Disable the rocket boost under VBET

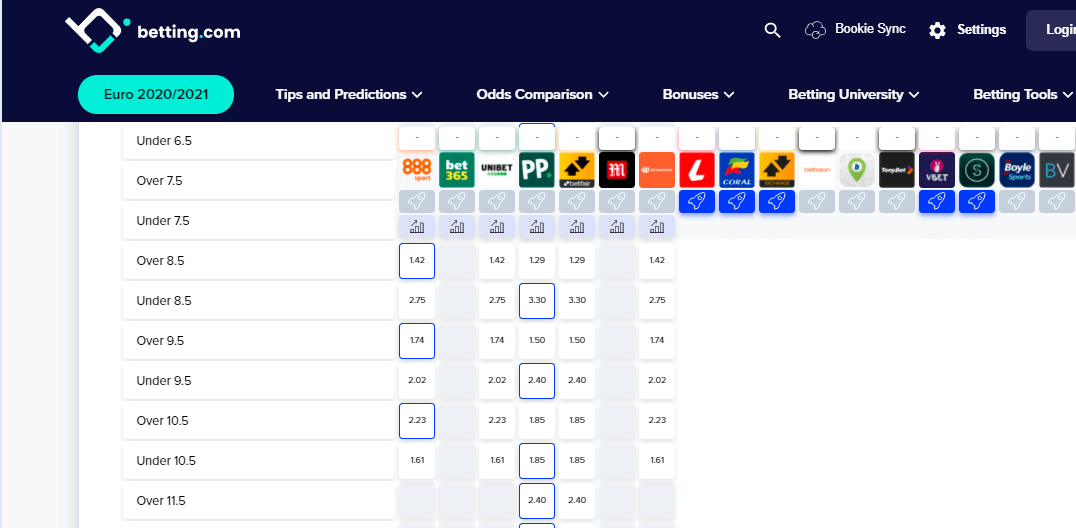pyautogui.click(x=937, y=201)
